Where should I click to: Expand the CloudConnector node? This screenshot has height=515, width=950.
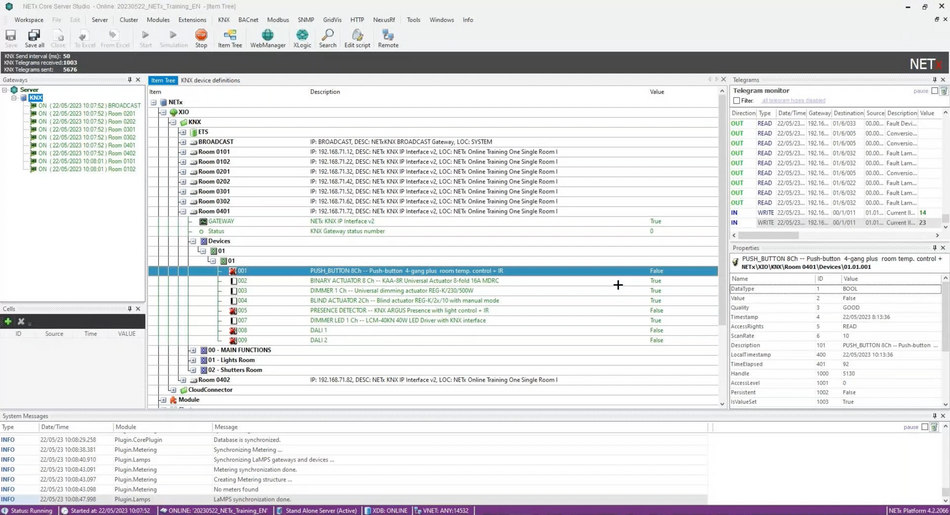[173, 390]
